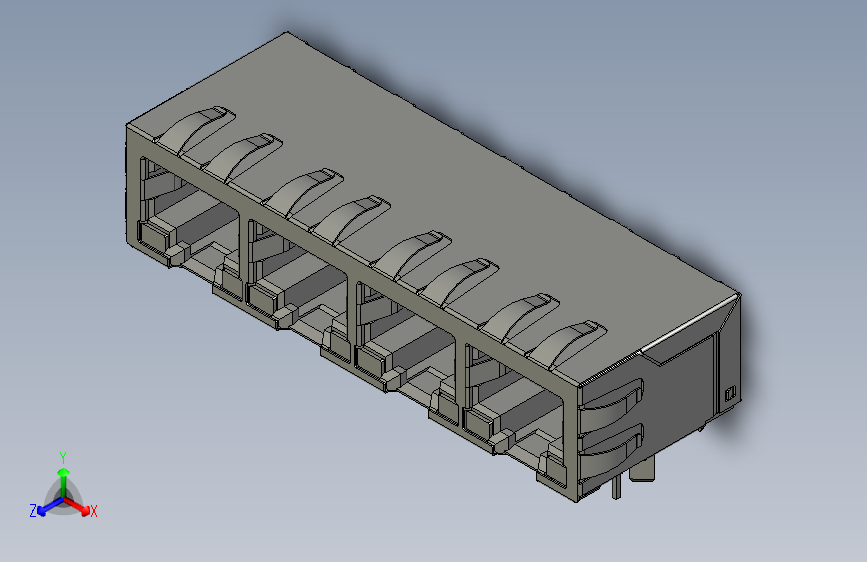
Task: Select the round mounting peg under the connector
Action: click(643, 470)
